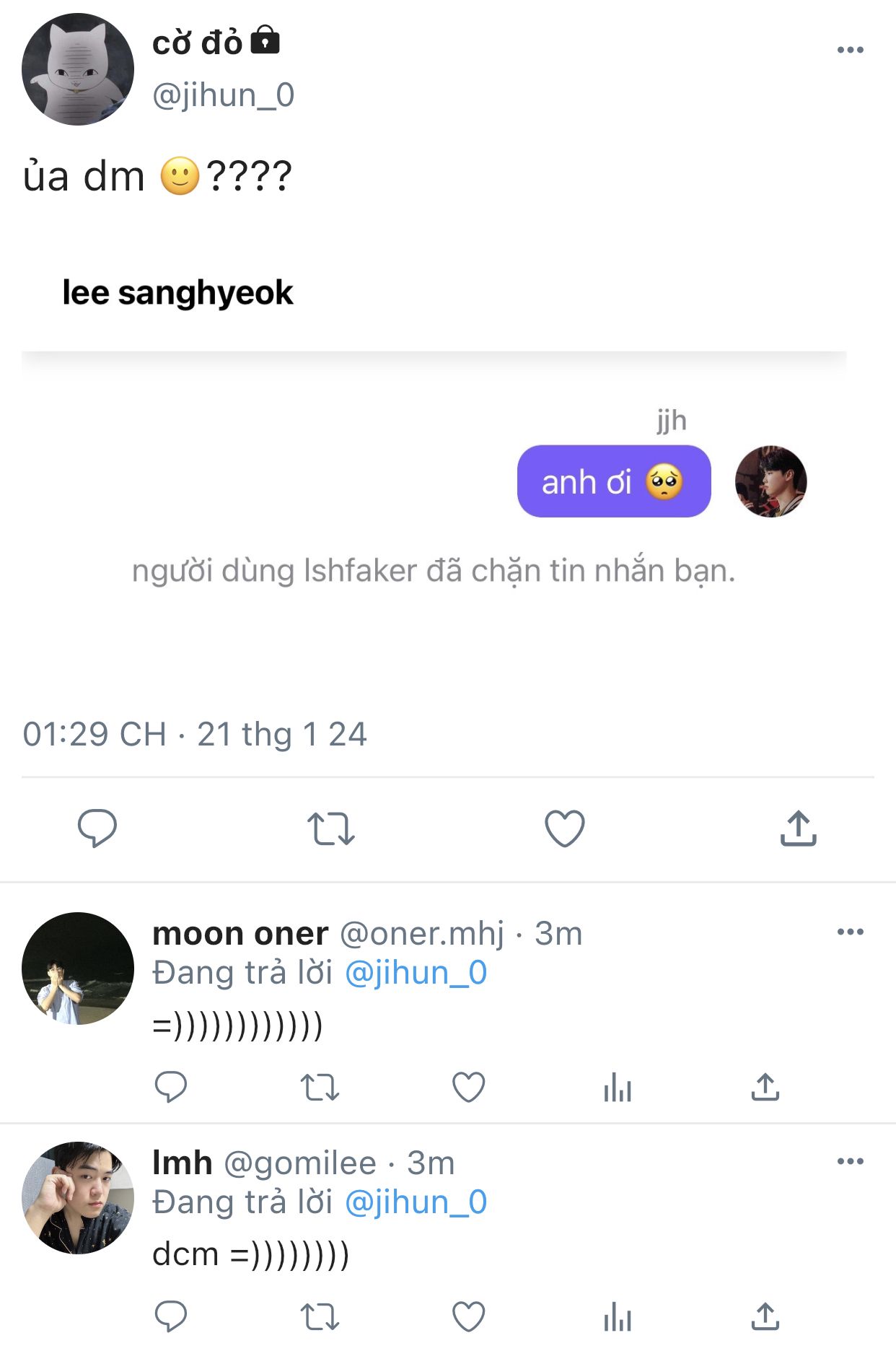The width and height of the screenshot is (896, 1351).
Task: Open more options for main tweet
Action: click(850, 50)
